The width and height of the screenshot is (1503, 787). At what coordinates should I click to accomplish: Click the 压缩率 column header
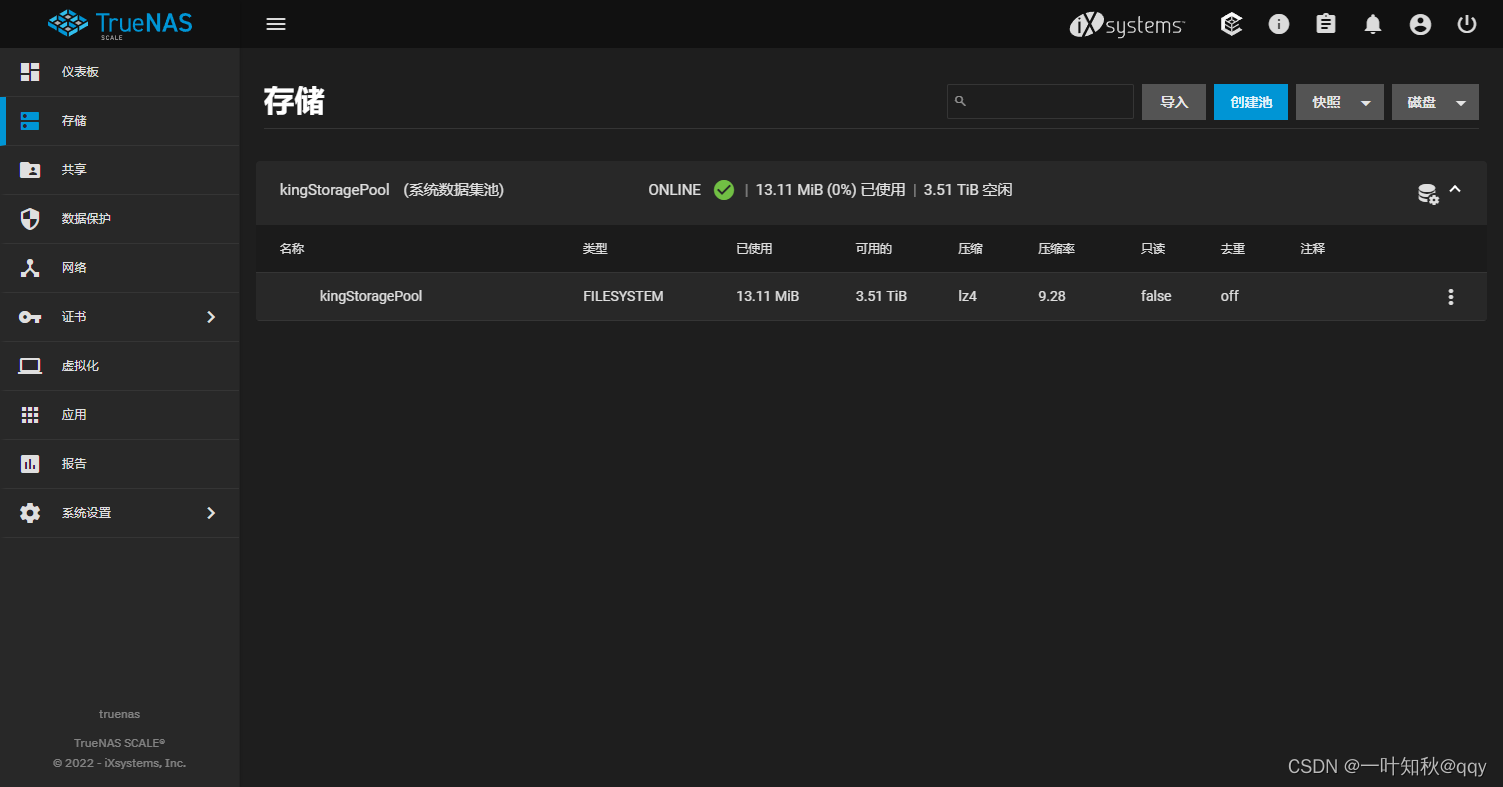[x=1056, y=248]
